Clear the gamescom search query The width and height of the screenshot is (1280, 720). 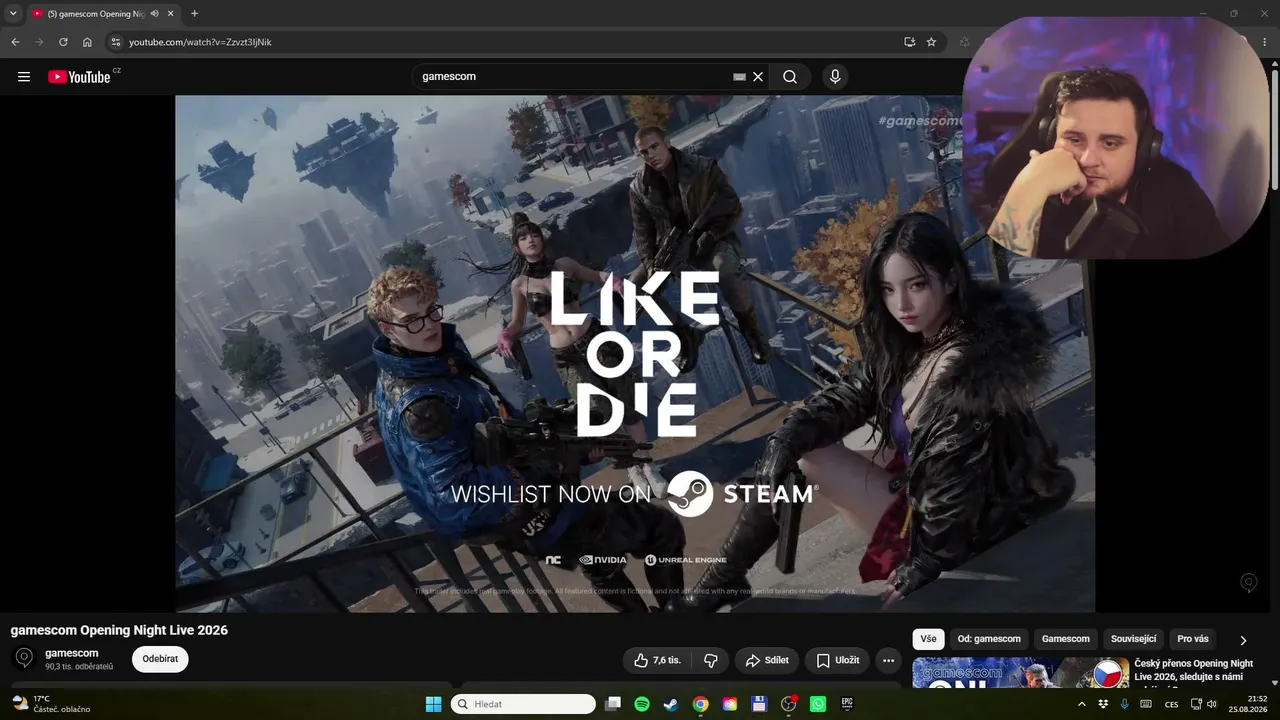[x=758, y=77]
